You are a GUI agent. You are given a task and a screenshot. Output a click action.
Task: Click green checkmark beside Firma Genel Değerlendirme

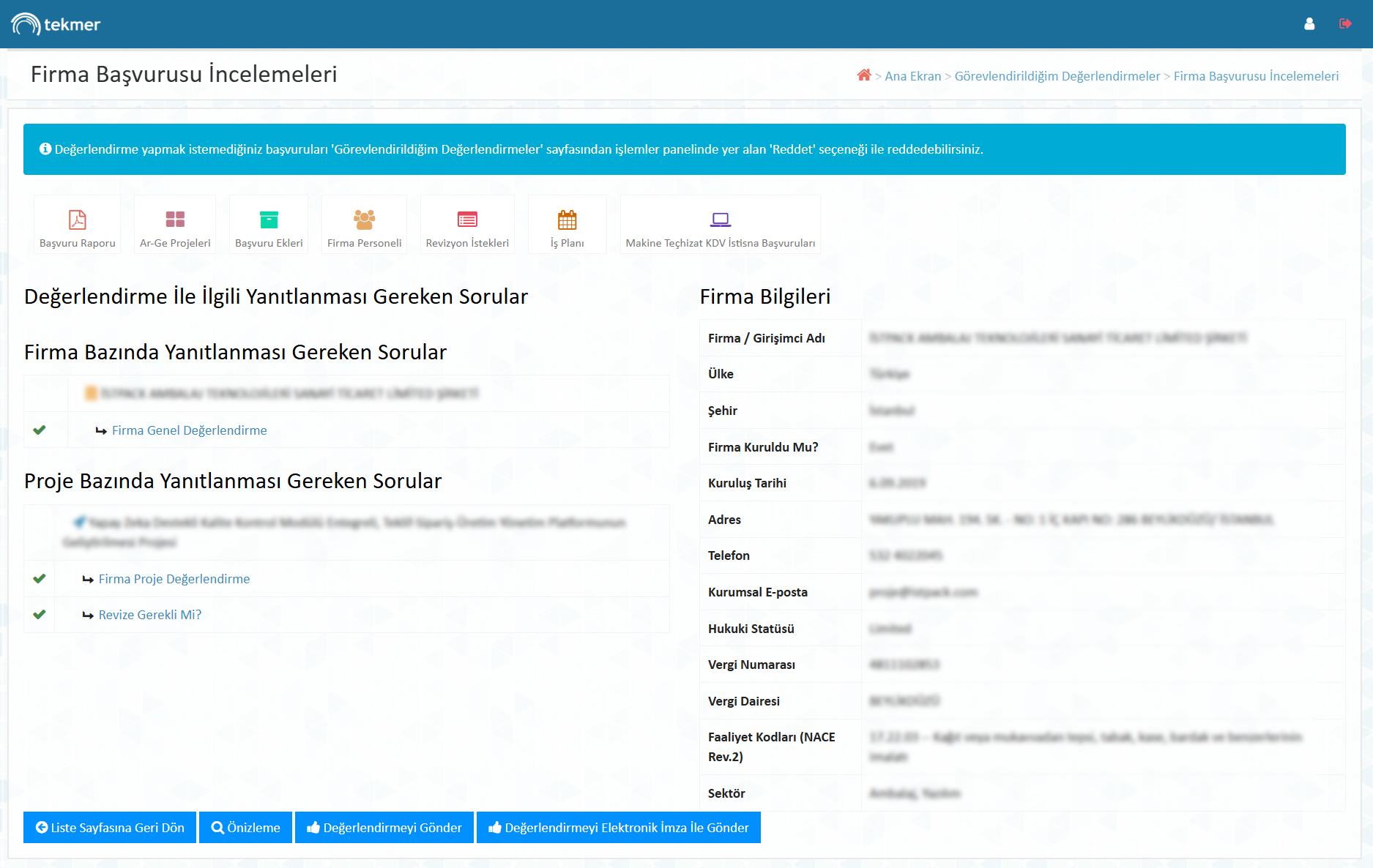click(40, 430)
